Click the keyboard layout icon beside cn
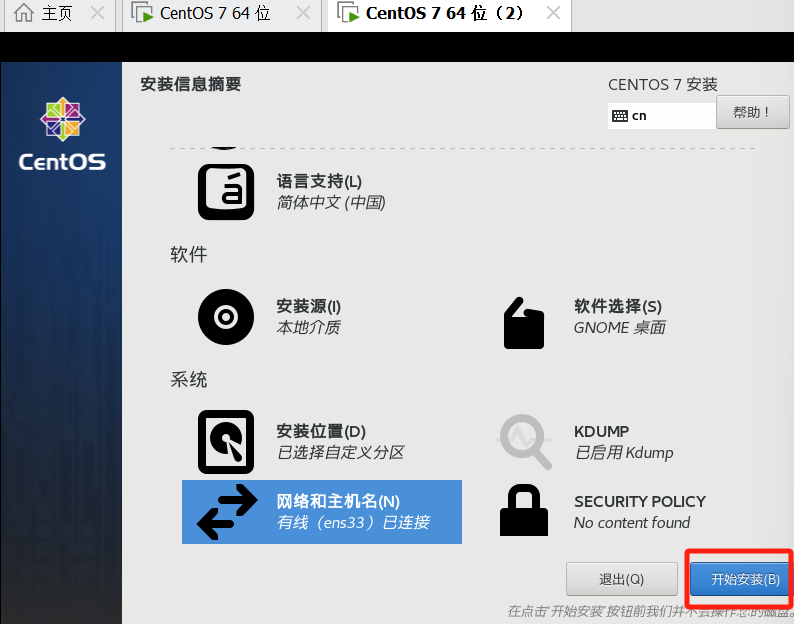This screenshot has height=624, width=794. (x=620, y=116)
